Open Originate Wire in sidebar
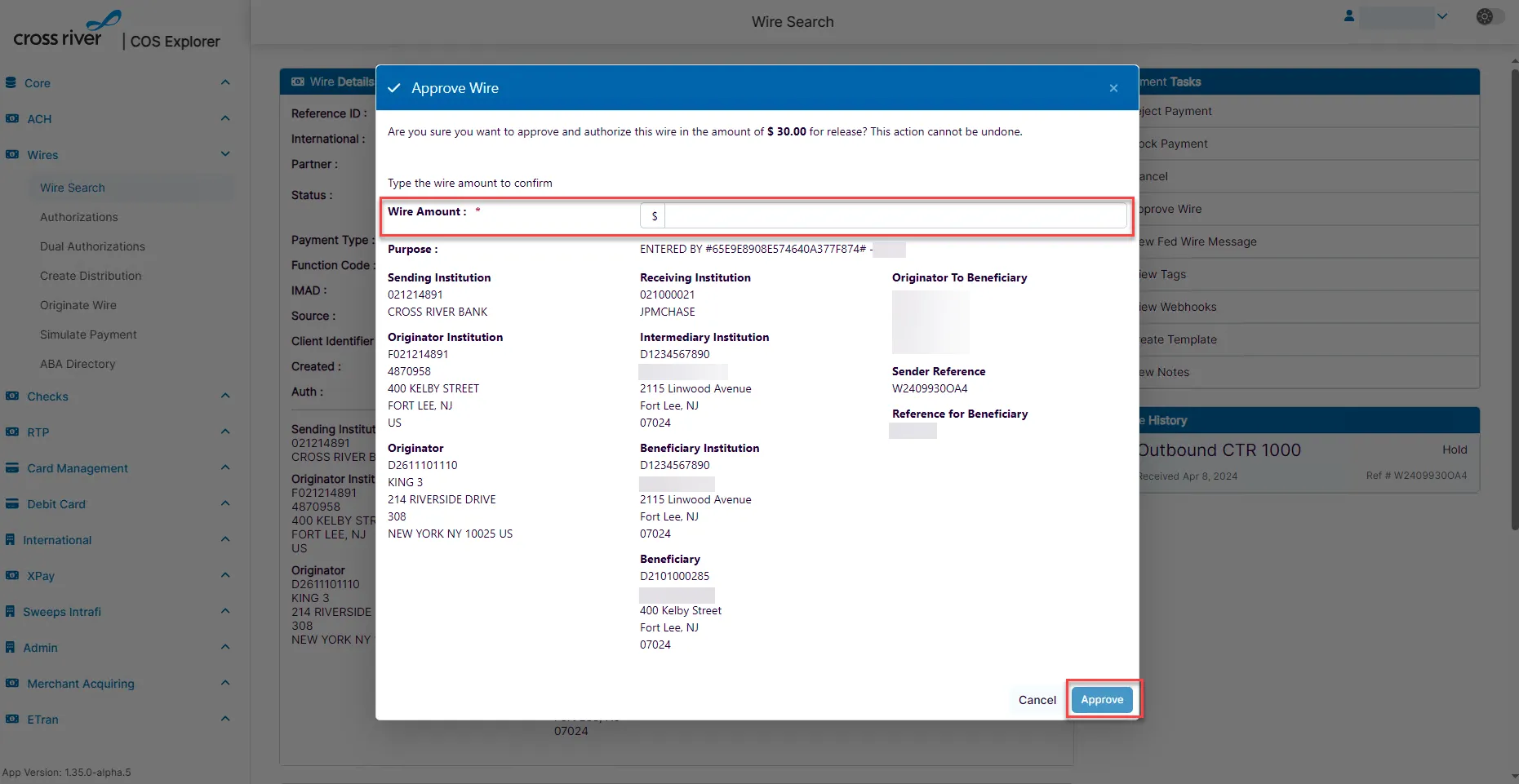 click(78, 305)
